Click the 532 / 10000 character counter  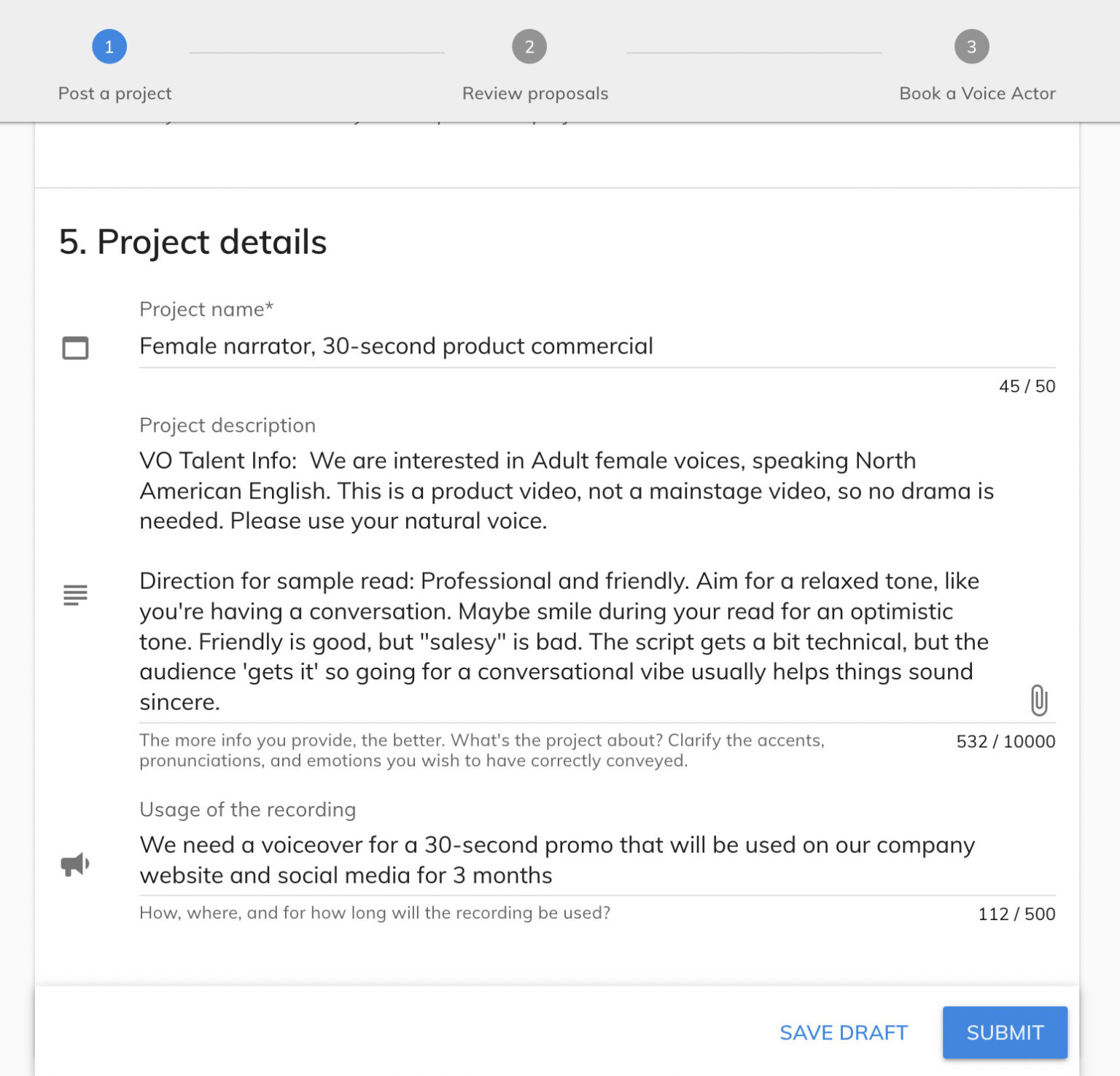[1006, 741]
